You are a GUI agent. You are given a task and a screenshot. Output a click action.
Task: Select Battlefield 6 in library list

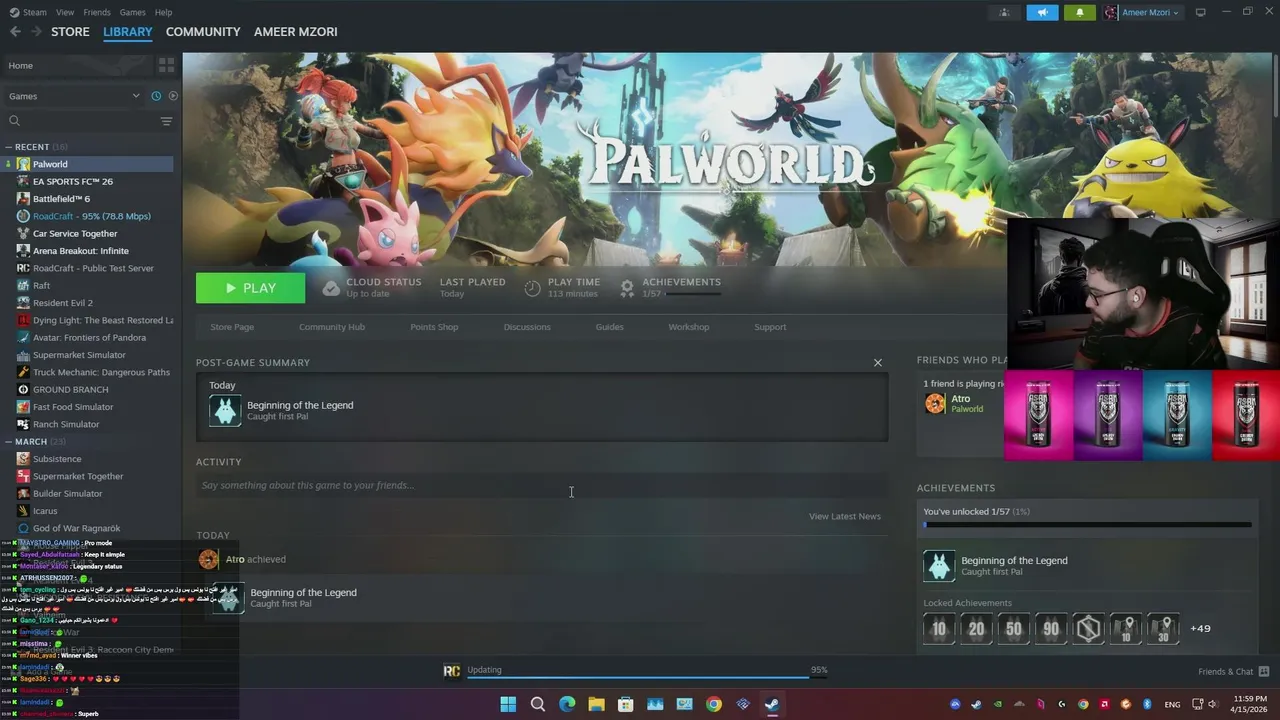click(61, 199)
